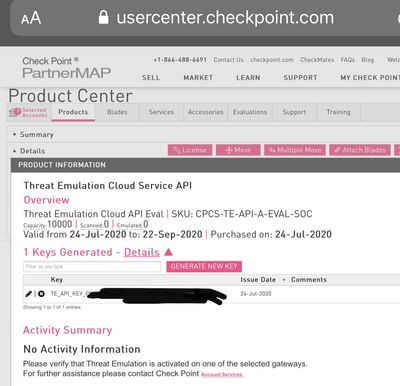Open the LEARN menu
Screen dimensions: 400x386
[x=248, y=78]
